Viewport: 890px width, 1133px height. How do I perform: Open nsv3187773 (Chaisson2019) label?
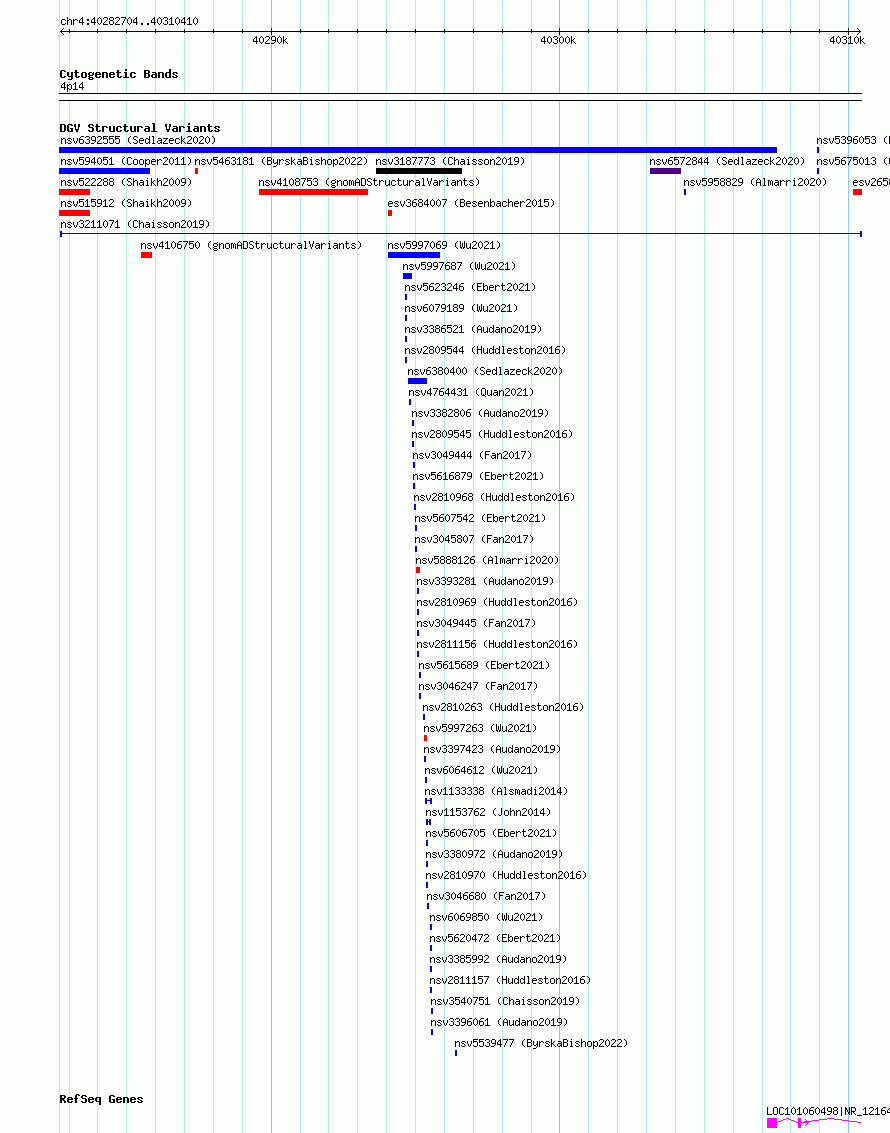450,161
